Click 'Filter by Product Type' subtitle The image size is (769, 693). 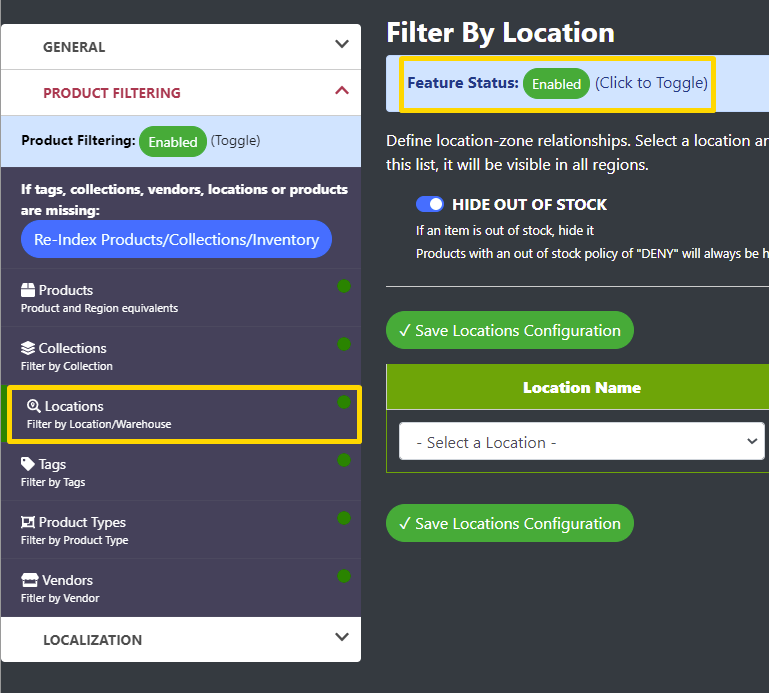(x=75, y=540)
